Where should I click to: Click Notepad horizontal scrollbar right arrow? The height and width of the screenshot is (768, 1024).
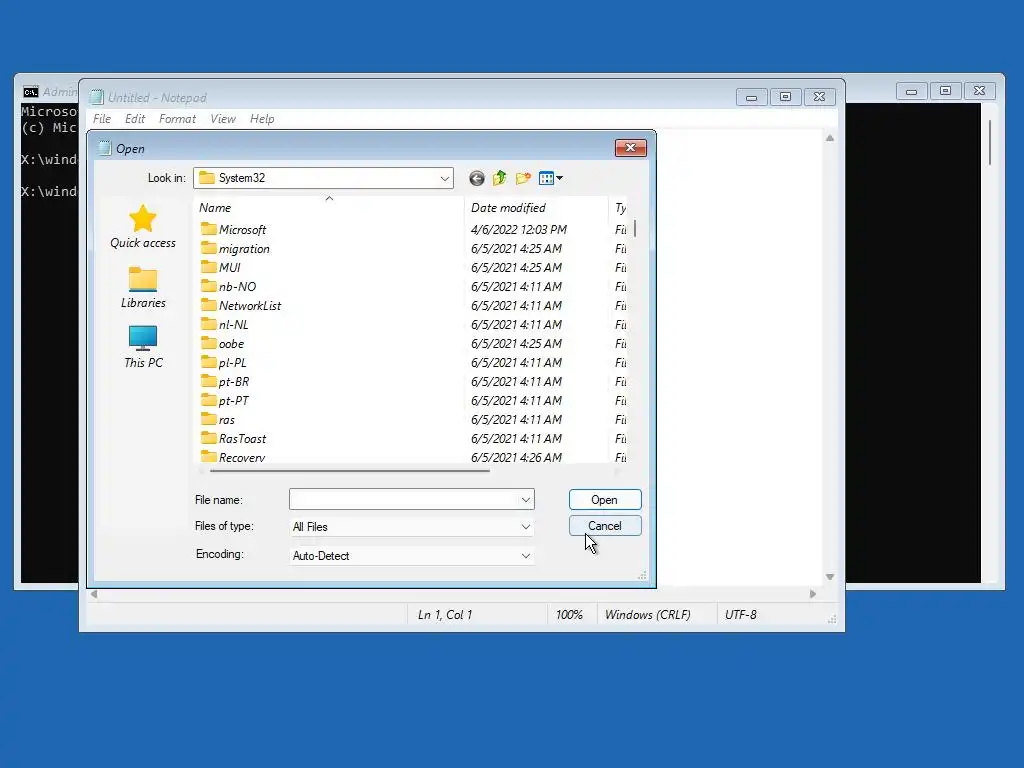(x=812, y=594)
